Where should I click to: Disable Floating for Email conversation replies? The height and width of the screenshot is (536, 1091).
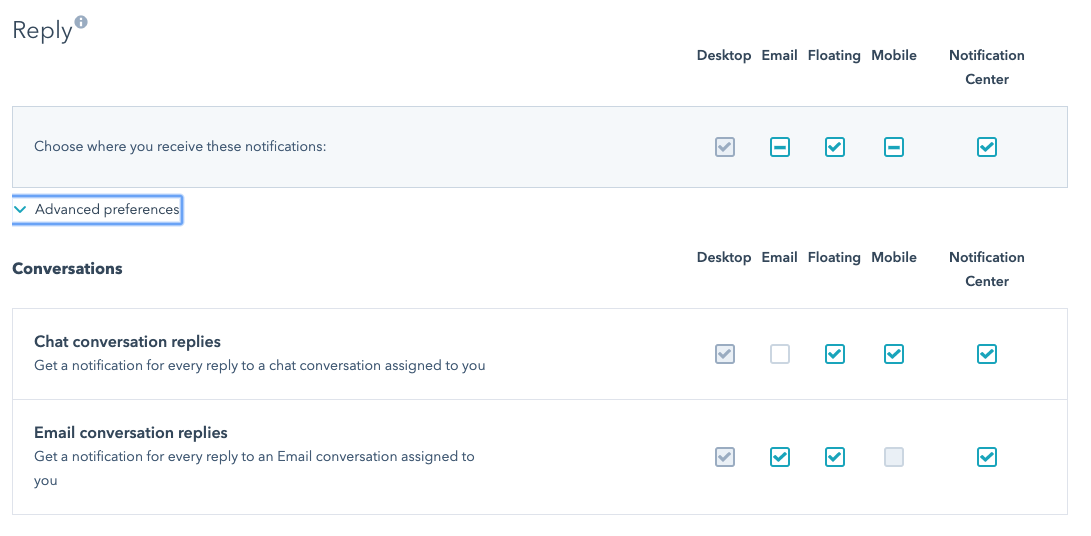pyautogui.click(x=834, y=457)
